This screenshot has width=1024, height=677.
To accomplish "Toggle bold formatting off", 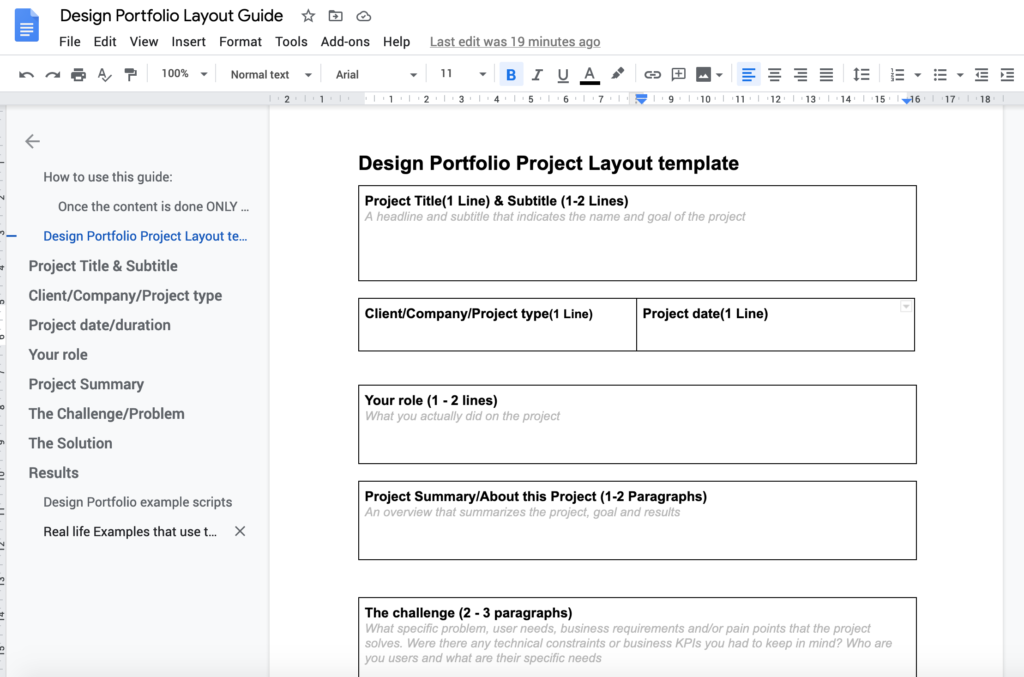I will 511,74.
